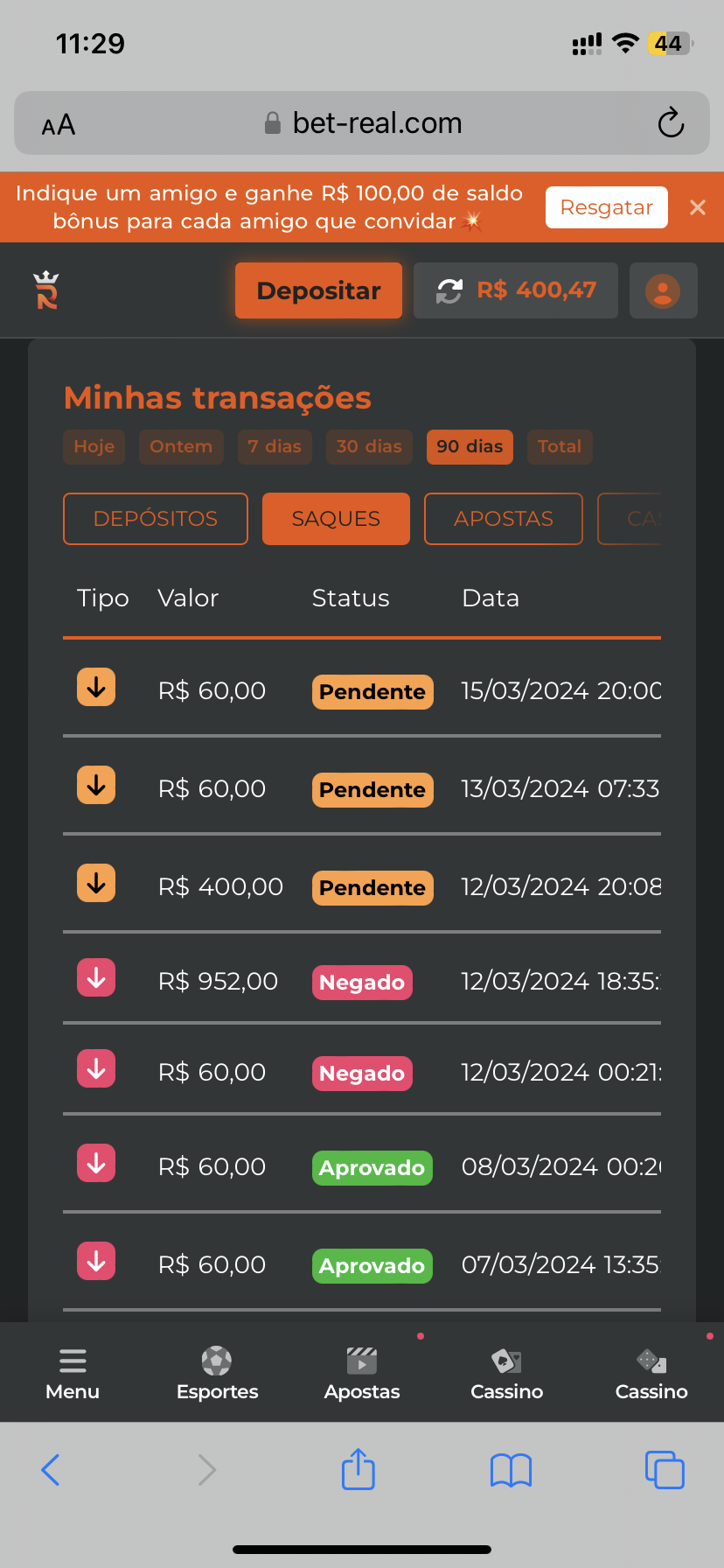This screenshot has height=1568, width=724.
Task: Open Safari text size AA menu
Action: click(x=59, y=125)
